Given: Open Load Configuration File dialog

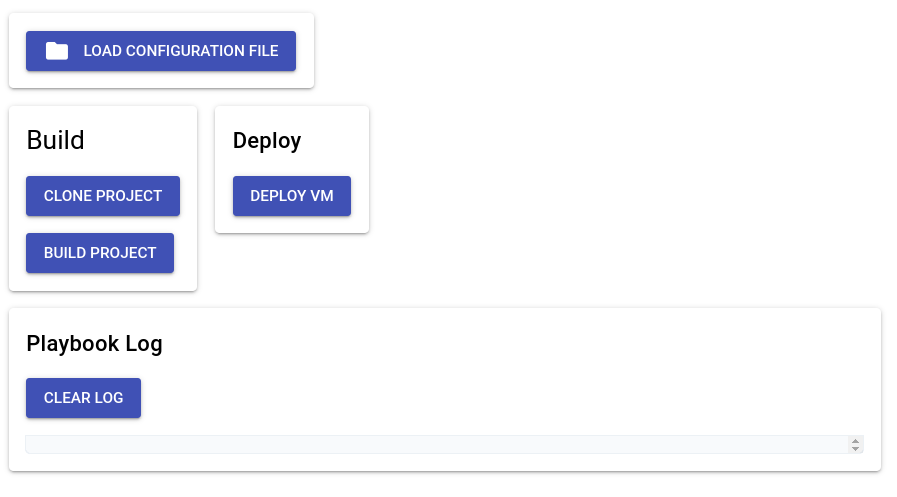Looking at the screenshot, I should click(x=161, y=51).
